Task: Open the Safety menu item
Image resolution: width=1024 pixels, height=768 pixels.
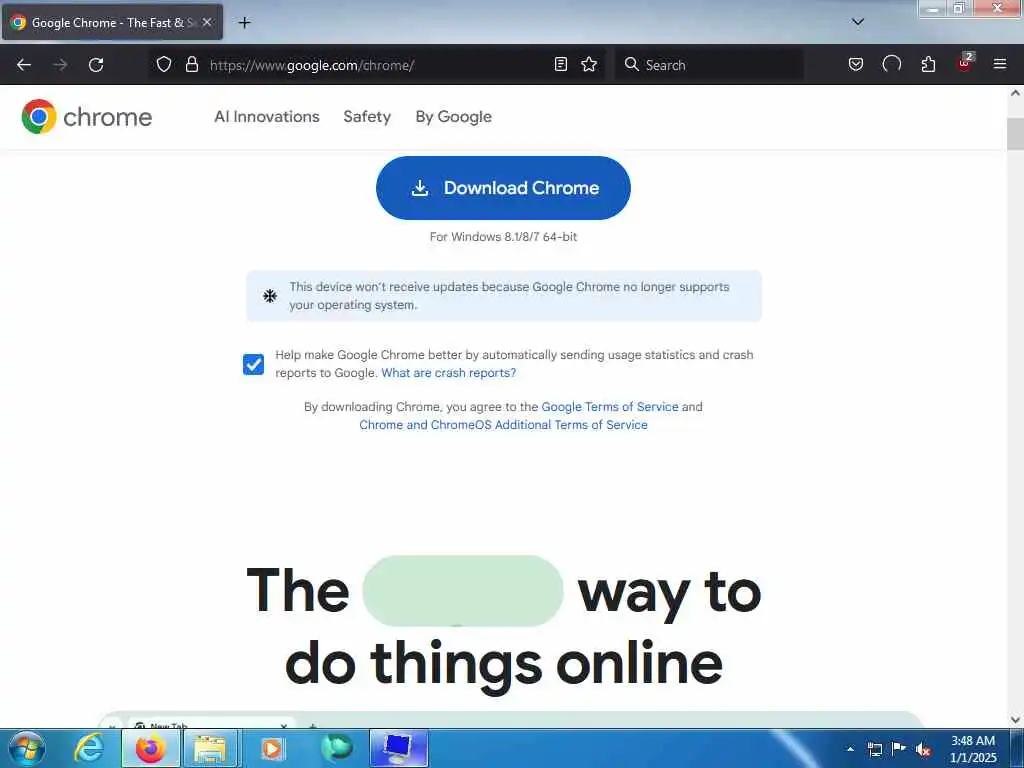Action: pos(367,117)
